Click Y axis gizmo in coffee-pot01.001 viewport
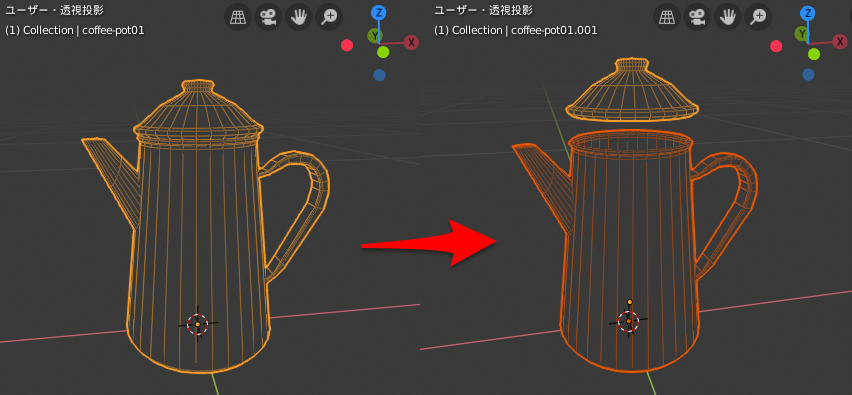The width and height of the screenshot is (852, 395). 801,34
